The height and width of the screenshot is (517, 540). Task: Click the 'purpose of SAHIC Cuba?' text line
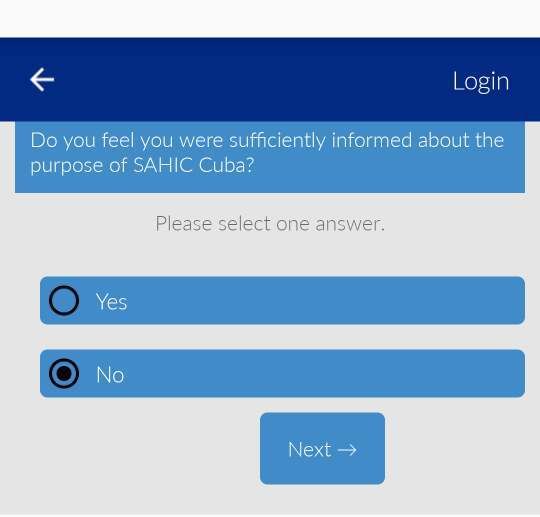(142, 166)
